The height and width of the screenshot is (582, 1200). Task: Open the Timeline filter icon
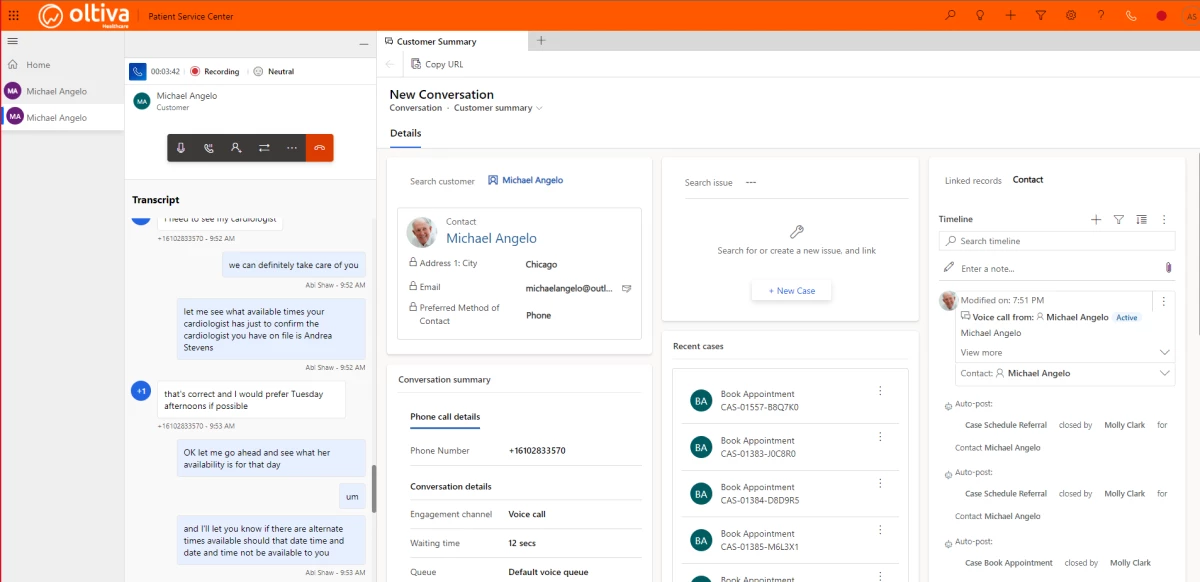click(x=1118, y=219)
